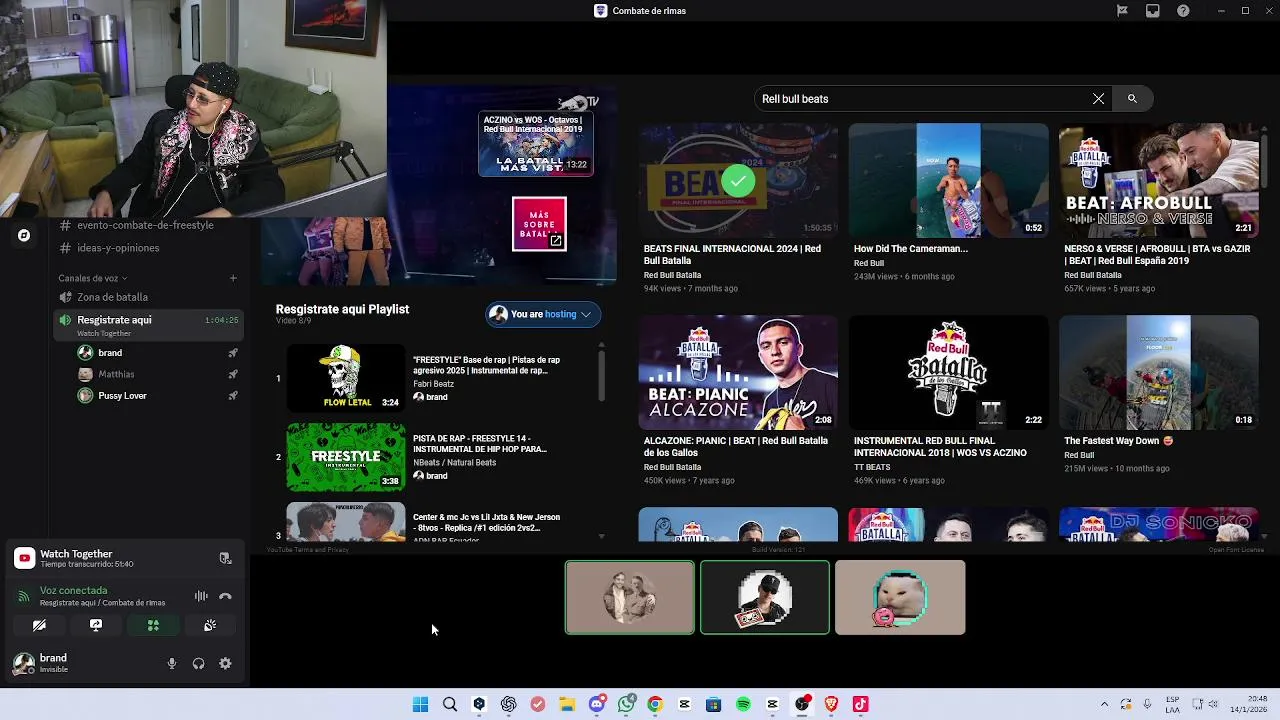Open Más sobre batalla external link card

click(x=539, y=224)
